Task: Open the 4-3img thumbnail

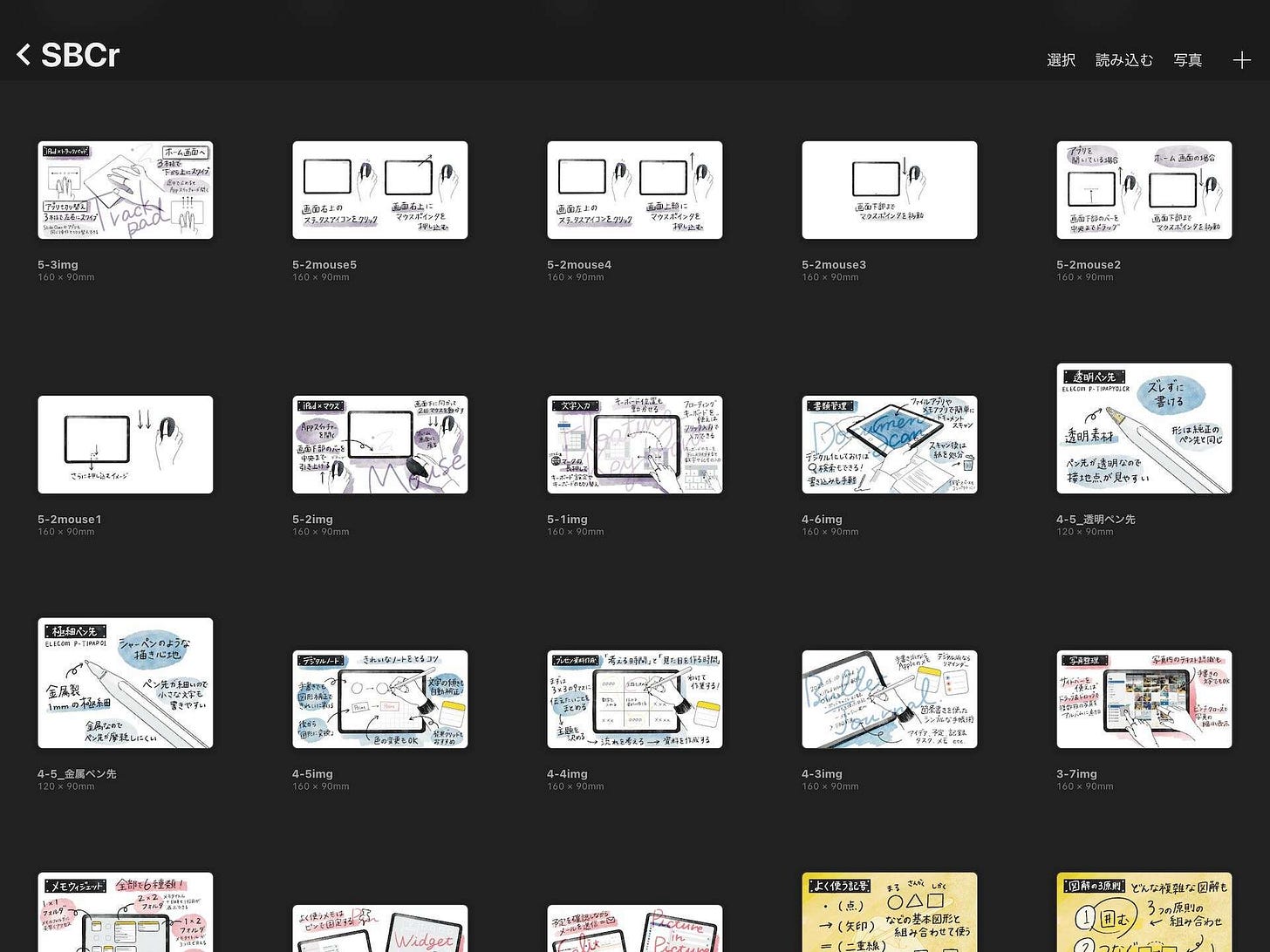Action: [x=890, y=699]
